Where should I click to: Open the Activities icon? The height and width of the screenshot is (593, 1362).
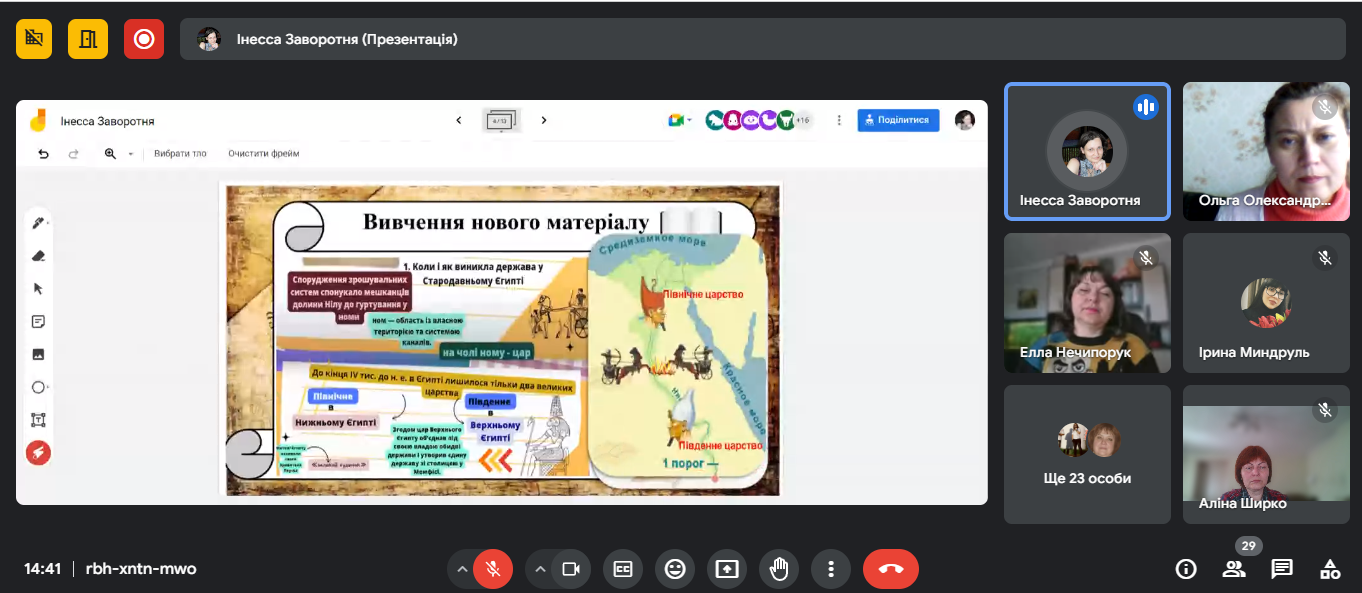click(1330, 569)
